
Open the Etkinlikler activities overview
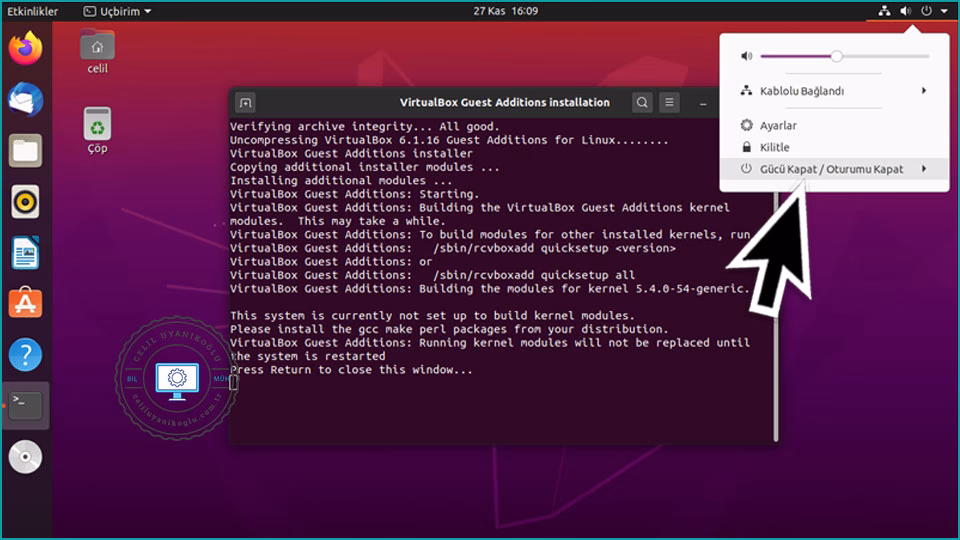point(32,11)
